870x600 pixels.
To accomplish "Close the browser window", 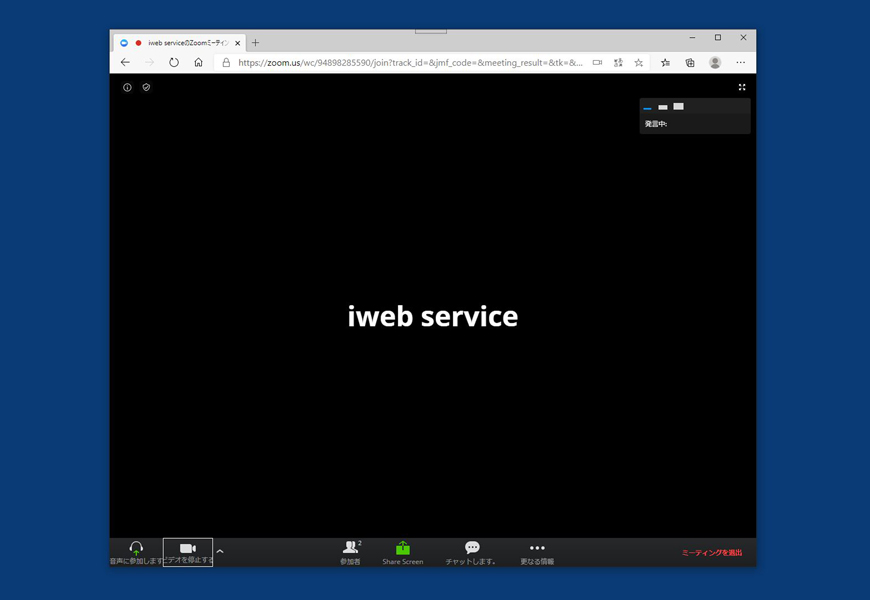I will point(743,38).
